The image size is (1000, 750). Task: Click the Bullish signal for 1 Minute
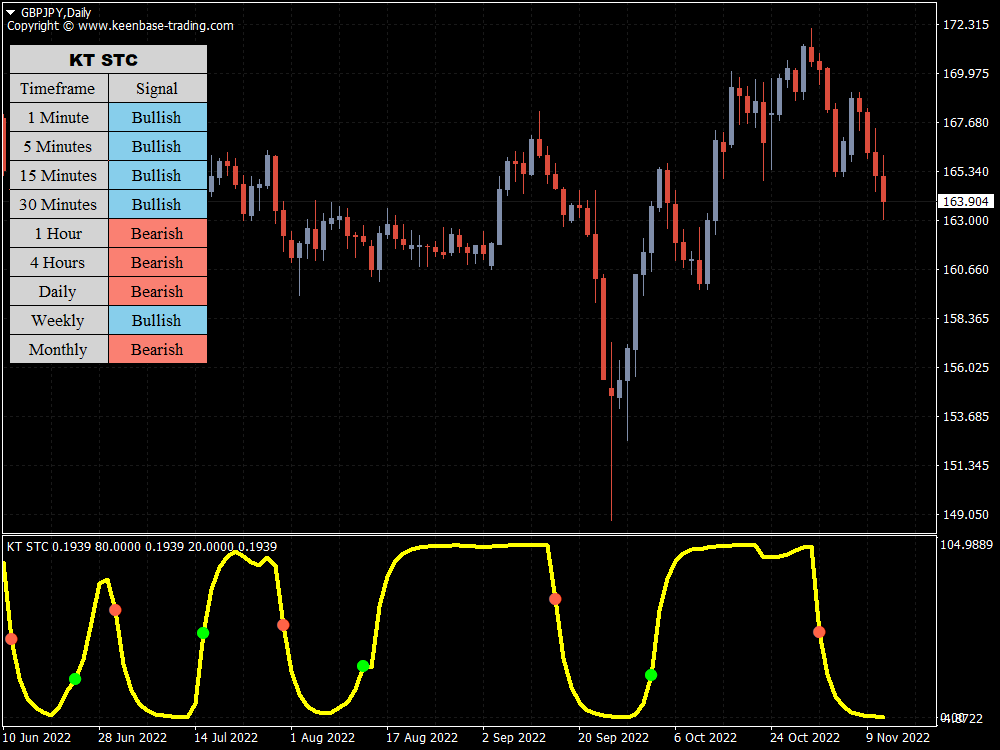[x=158, y=117]
